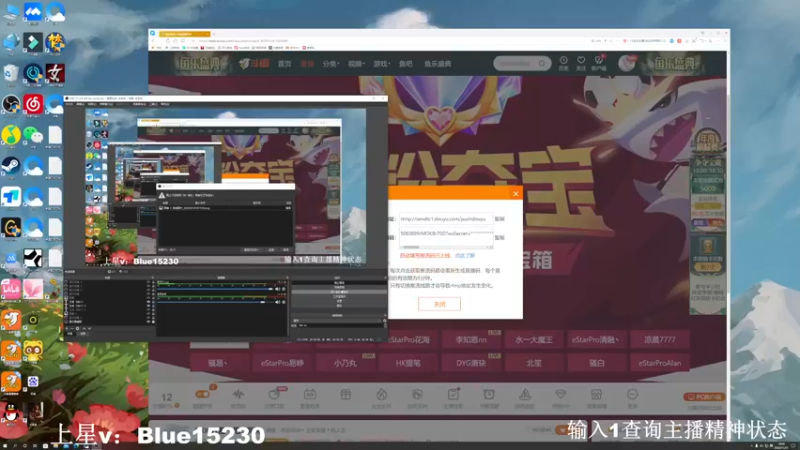Open the OBS Studio desktop shortcut
The width and height of the screenshot is (800, 450).
(x=11, y=104)
